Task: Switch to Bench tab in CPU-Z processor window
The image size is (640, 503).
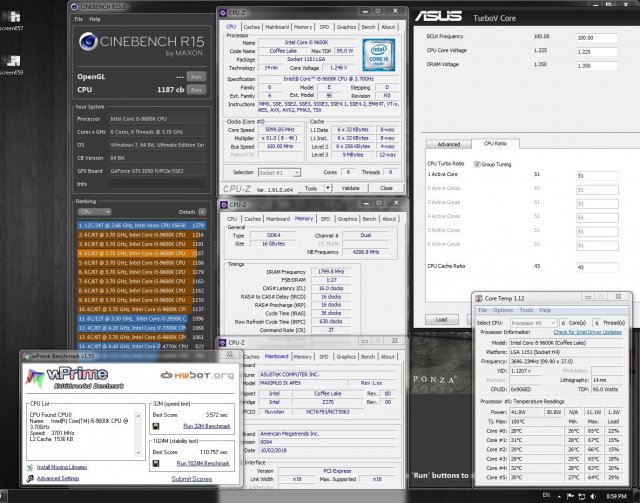Action: click(x=368, y=27)
